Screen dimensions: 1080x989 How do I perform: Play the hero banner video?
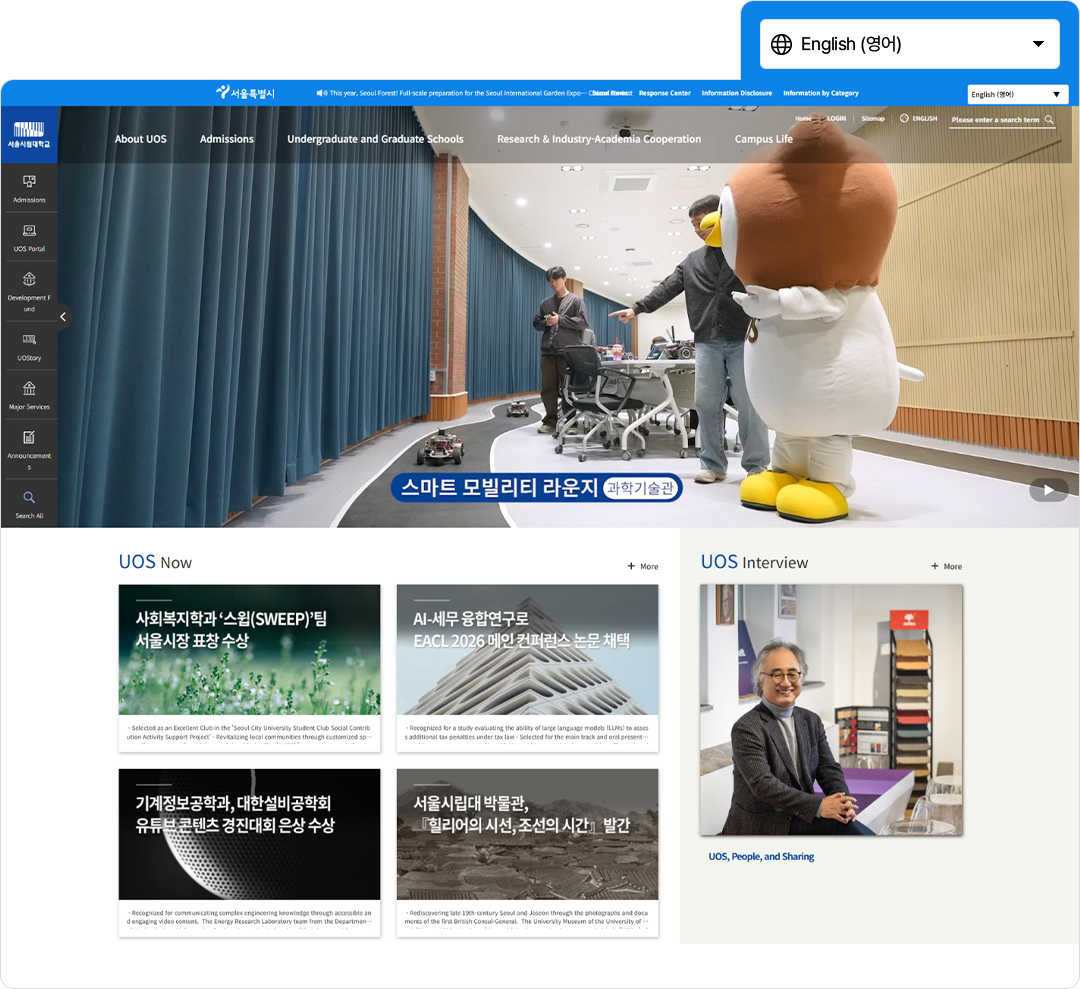coord(1049,490)
